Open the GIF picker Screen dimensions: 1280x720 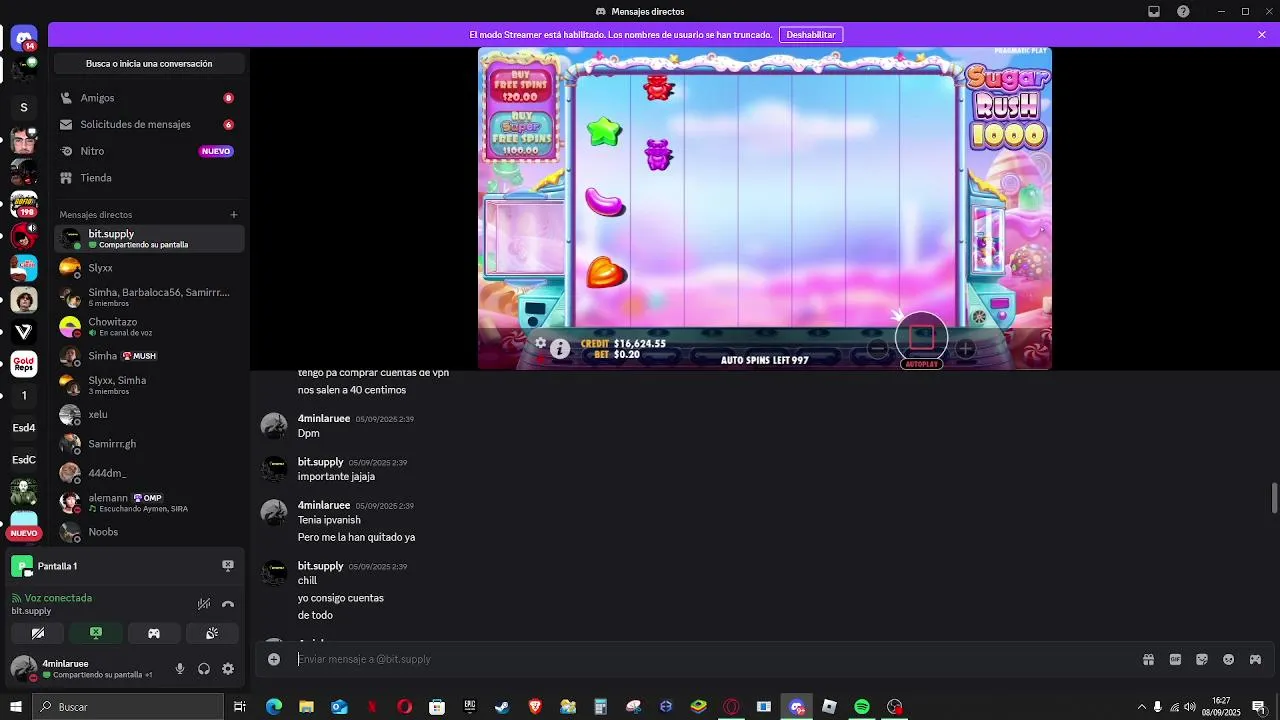(1175, 659)
